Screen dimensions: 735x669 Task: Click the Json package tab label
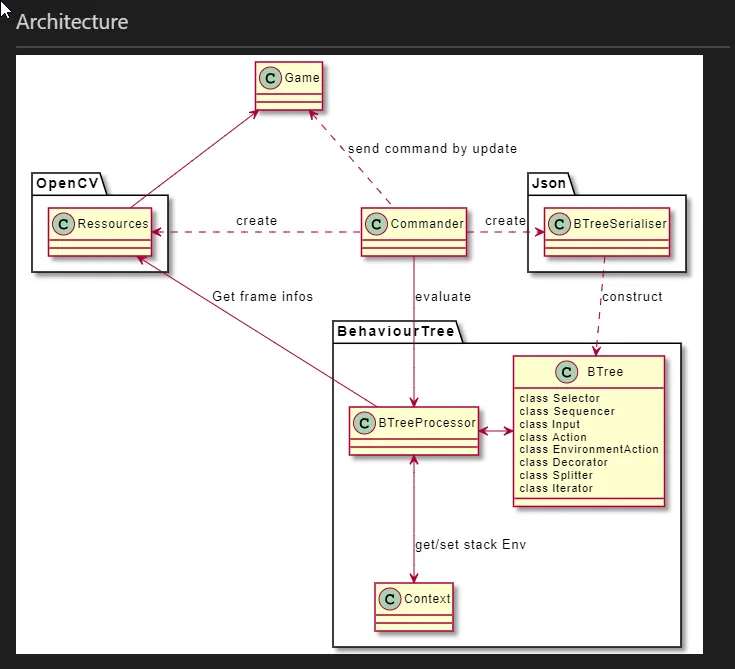point(548,183)
